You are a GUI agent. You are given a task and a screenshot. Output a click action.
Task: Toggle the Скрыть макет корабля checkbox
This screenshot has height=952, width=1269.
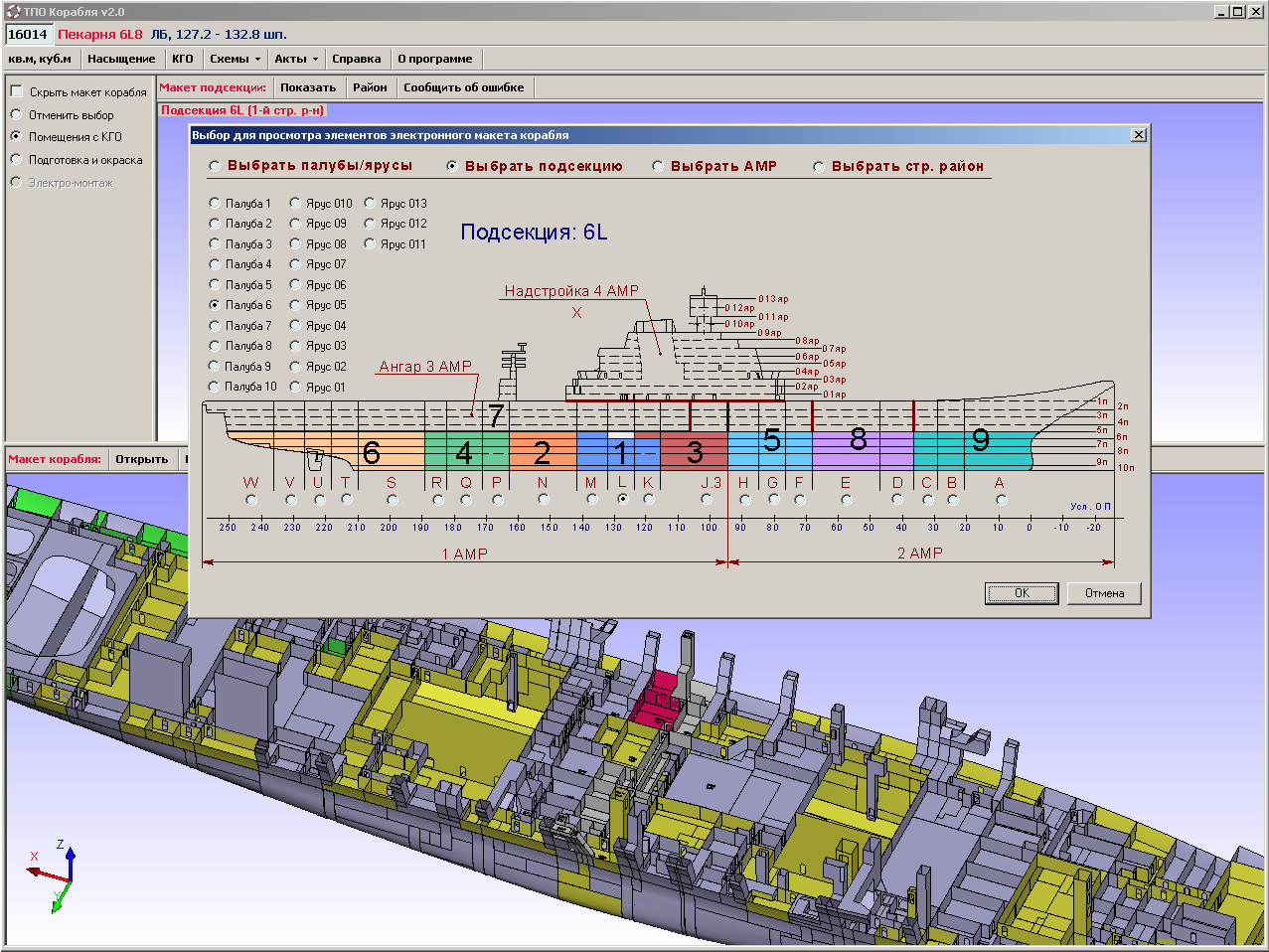coord(16,91)
